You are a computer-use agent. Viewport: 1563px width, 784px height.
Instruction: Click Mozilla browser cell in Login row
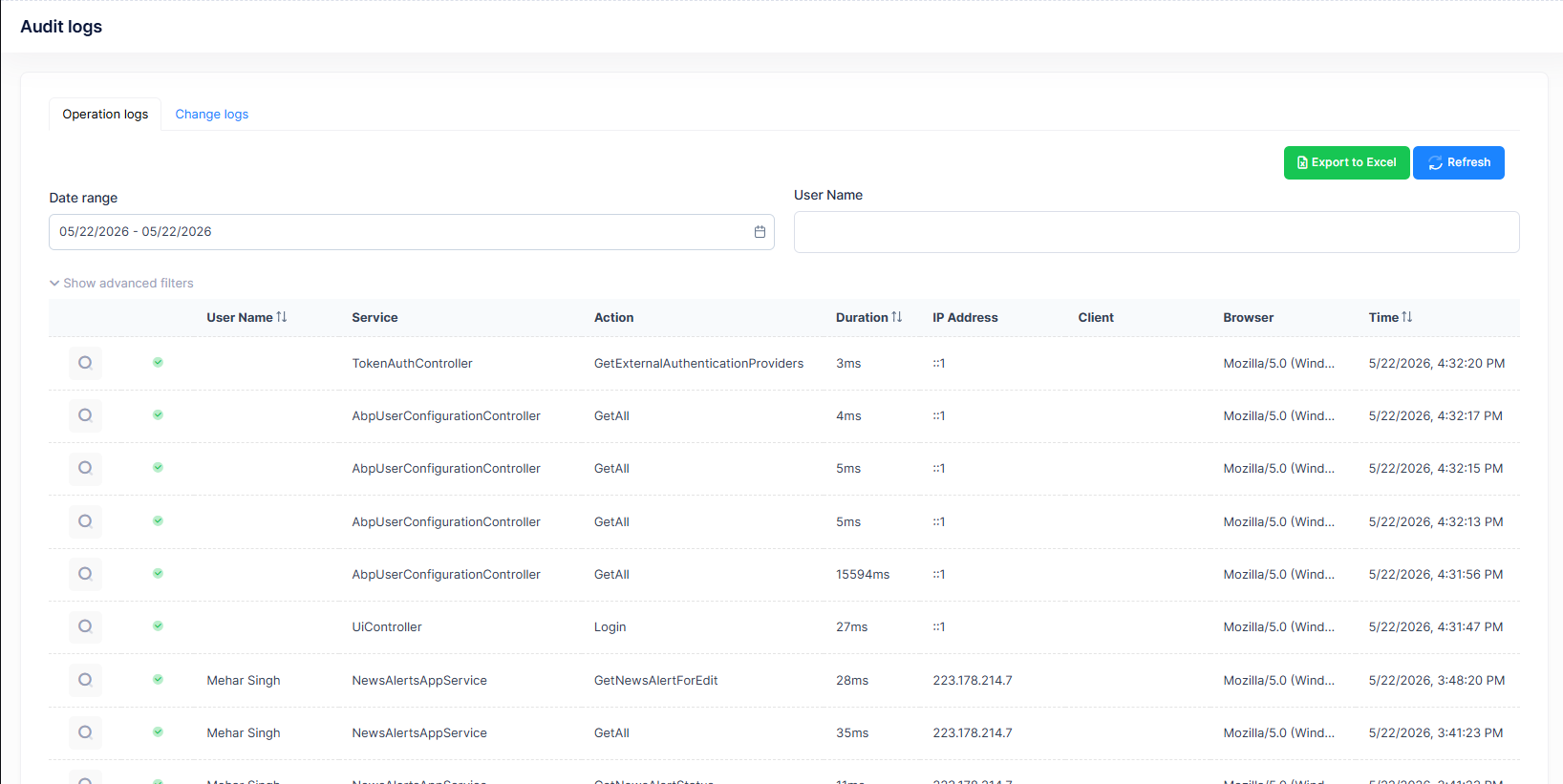tap(1279, 627)
